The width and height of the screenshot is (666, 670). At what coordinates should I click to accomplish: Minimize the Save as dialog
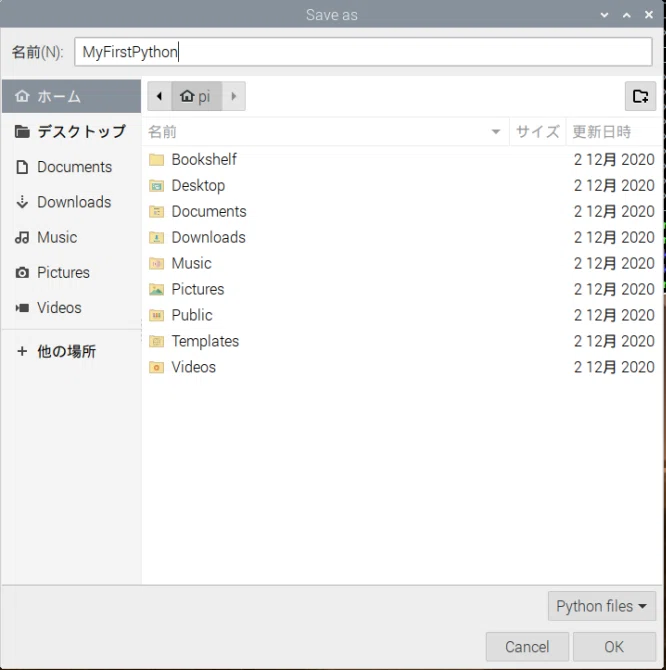(604, 15)
